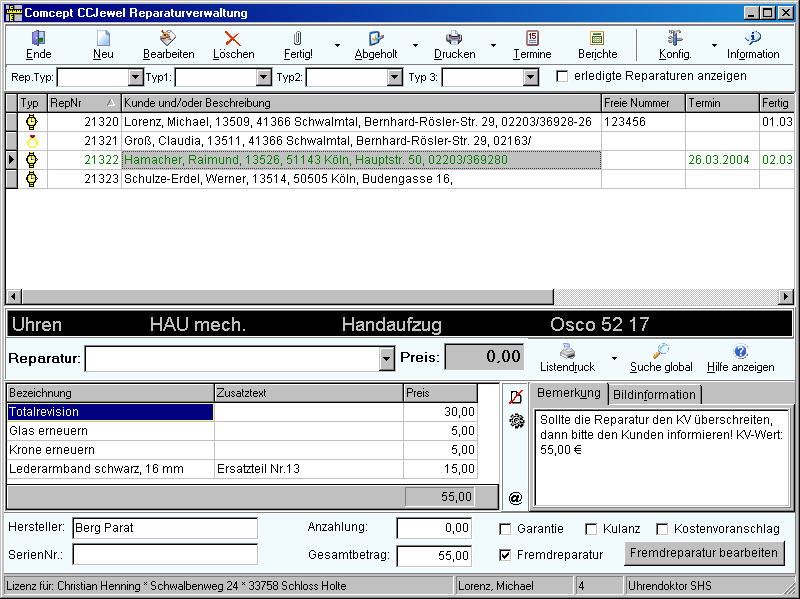Click the @ email icon
800x599 pixels.
tap(515, 497)
